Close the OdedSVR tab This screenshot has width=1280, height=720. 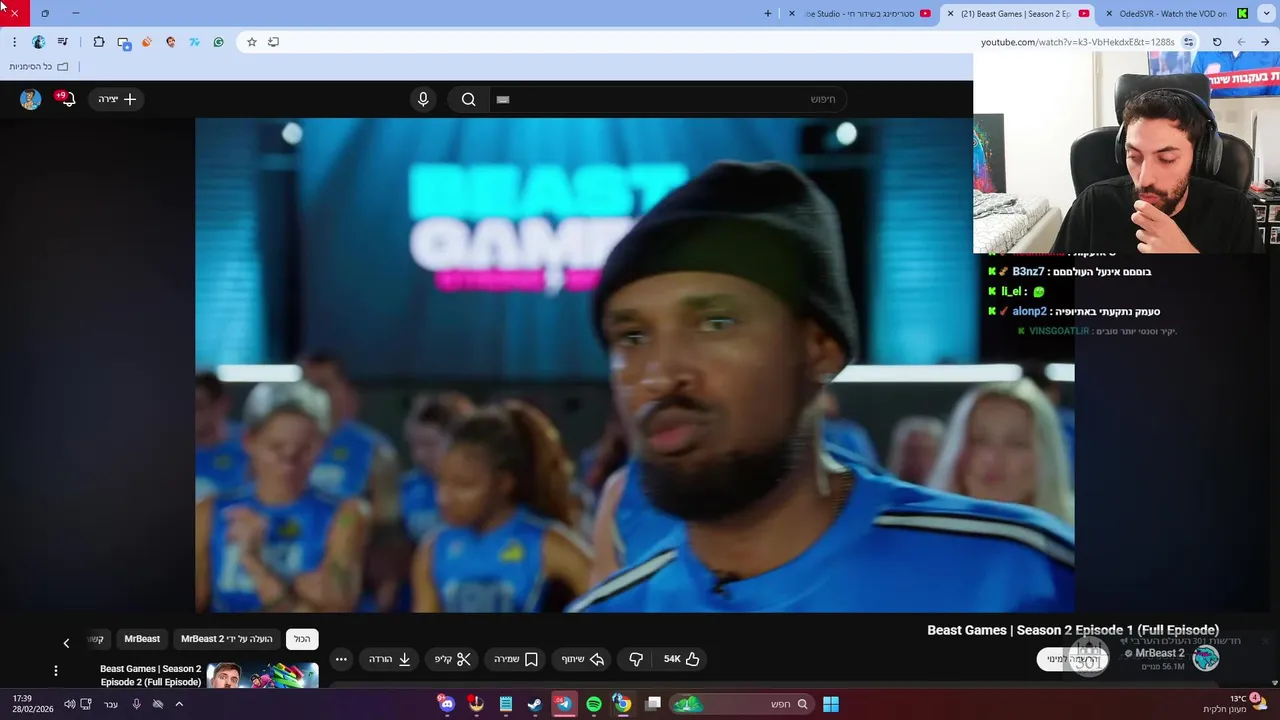(x=1109, y=14)
